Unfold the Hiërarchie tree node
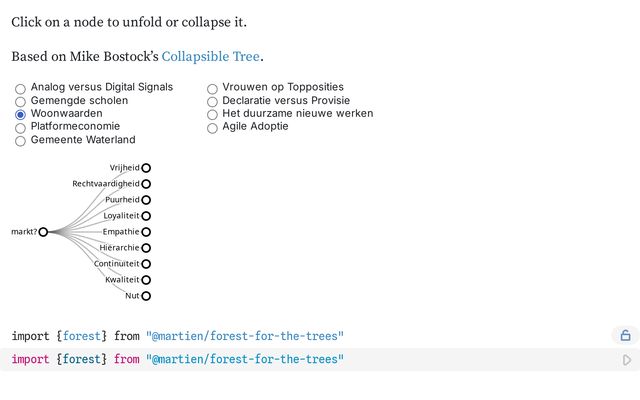Screen dimensions: 640x400 tap(146, 248)
